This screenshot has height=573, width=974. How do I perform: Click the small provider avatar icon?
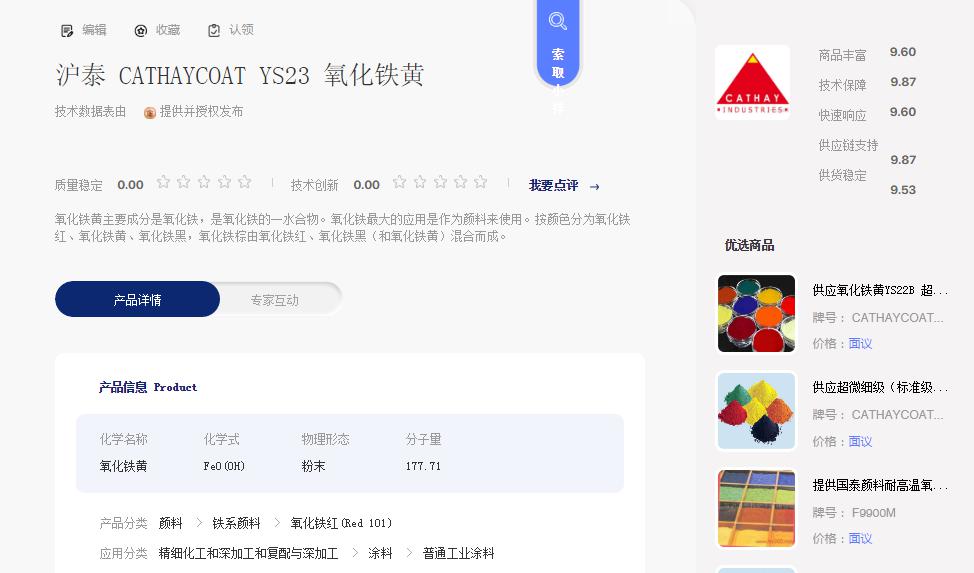150,112
